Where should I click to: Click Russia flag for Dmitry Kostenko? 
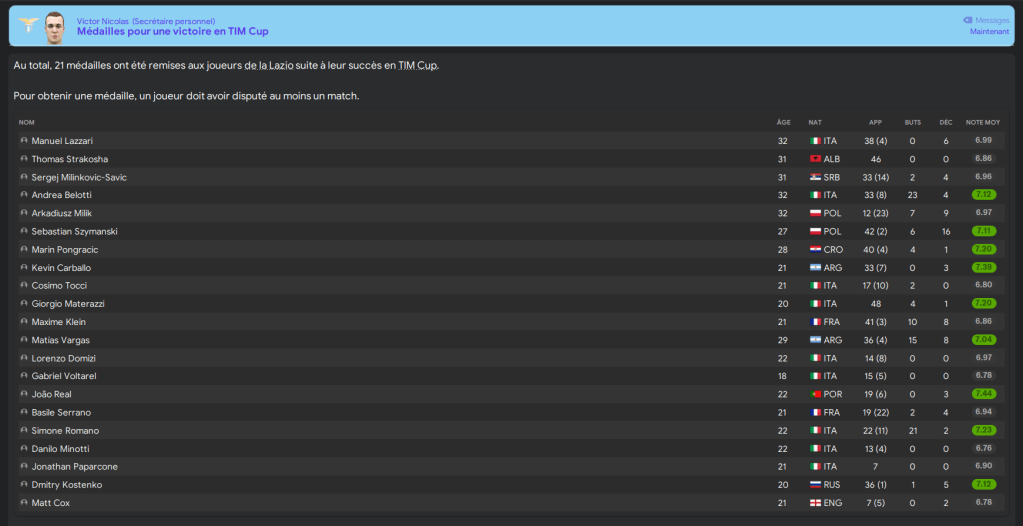(815, 484)
